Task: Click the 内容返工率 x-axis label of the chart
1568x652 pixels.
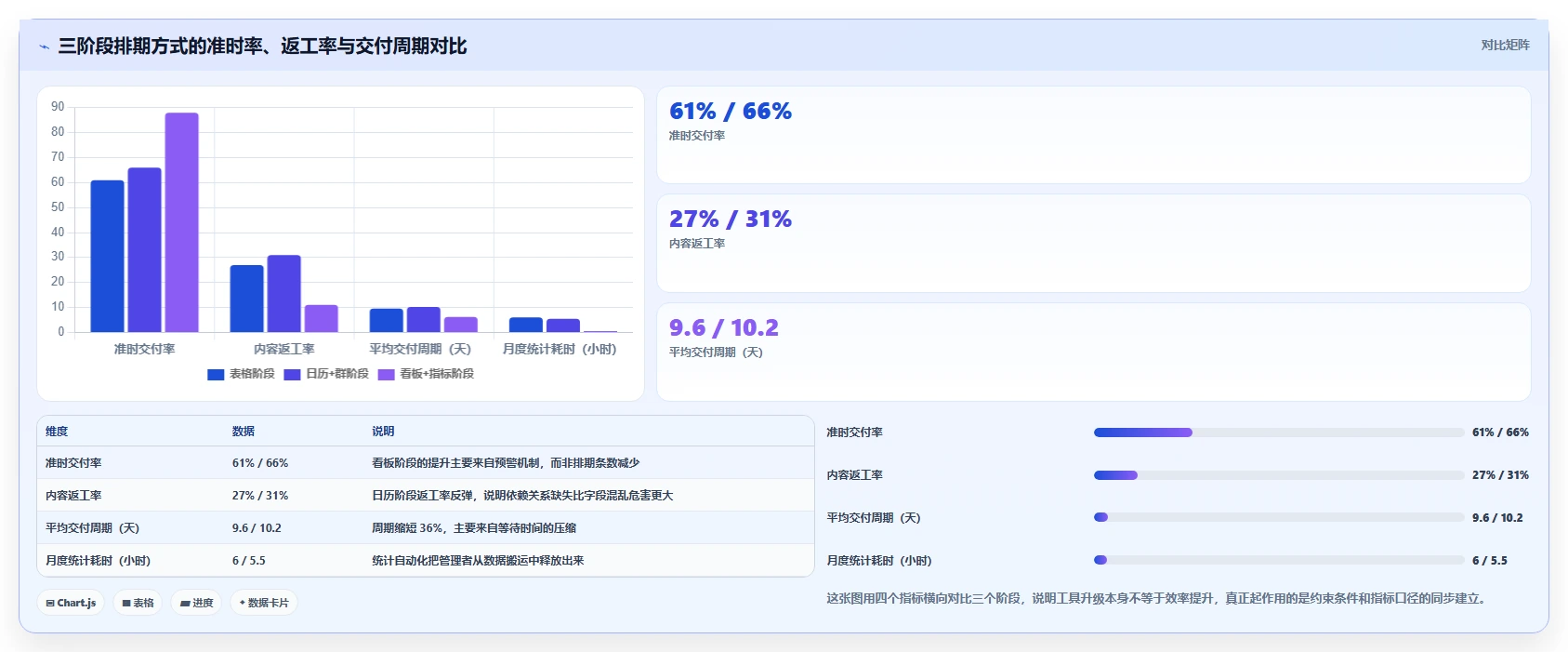Action: (x=283, y=349)
